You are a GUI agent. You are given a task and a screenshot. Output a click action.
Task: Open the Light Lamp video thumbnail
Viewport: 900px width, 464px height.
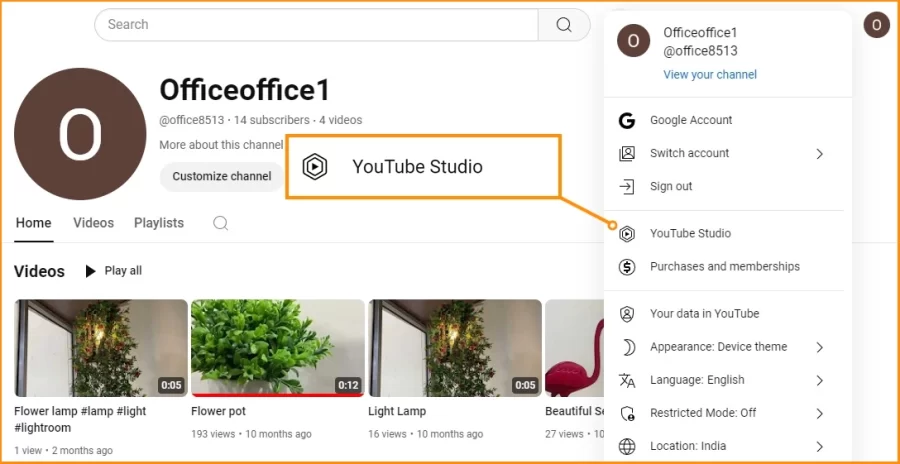(455, 348)
